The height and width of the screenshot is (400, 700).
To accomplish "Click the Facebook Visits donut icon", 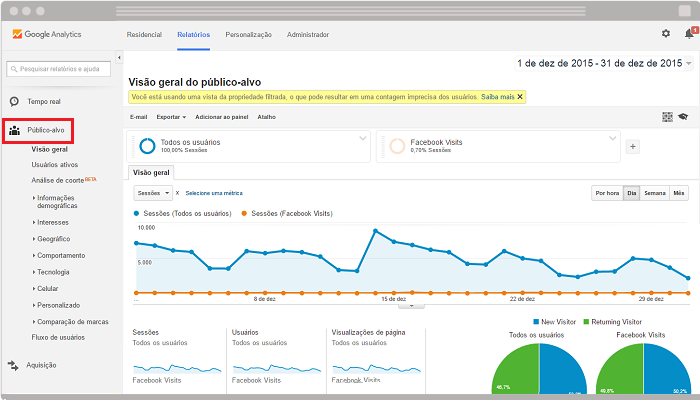I will coord(397,146).
